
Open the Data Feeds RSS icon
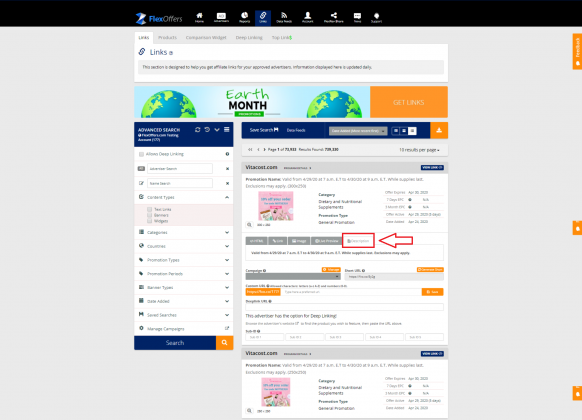[x=284, y=17]
